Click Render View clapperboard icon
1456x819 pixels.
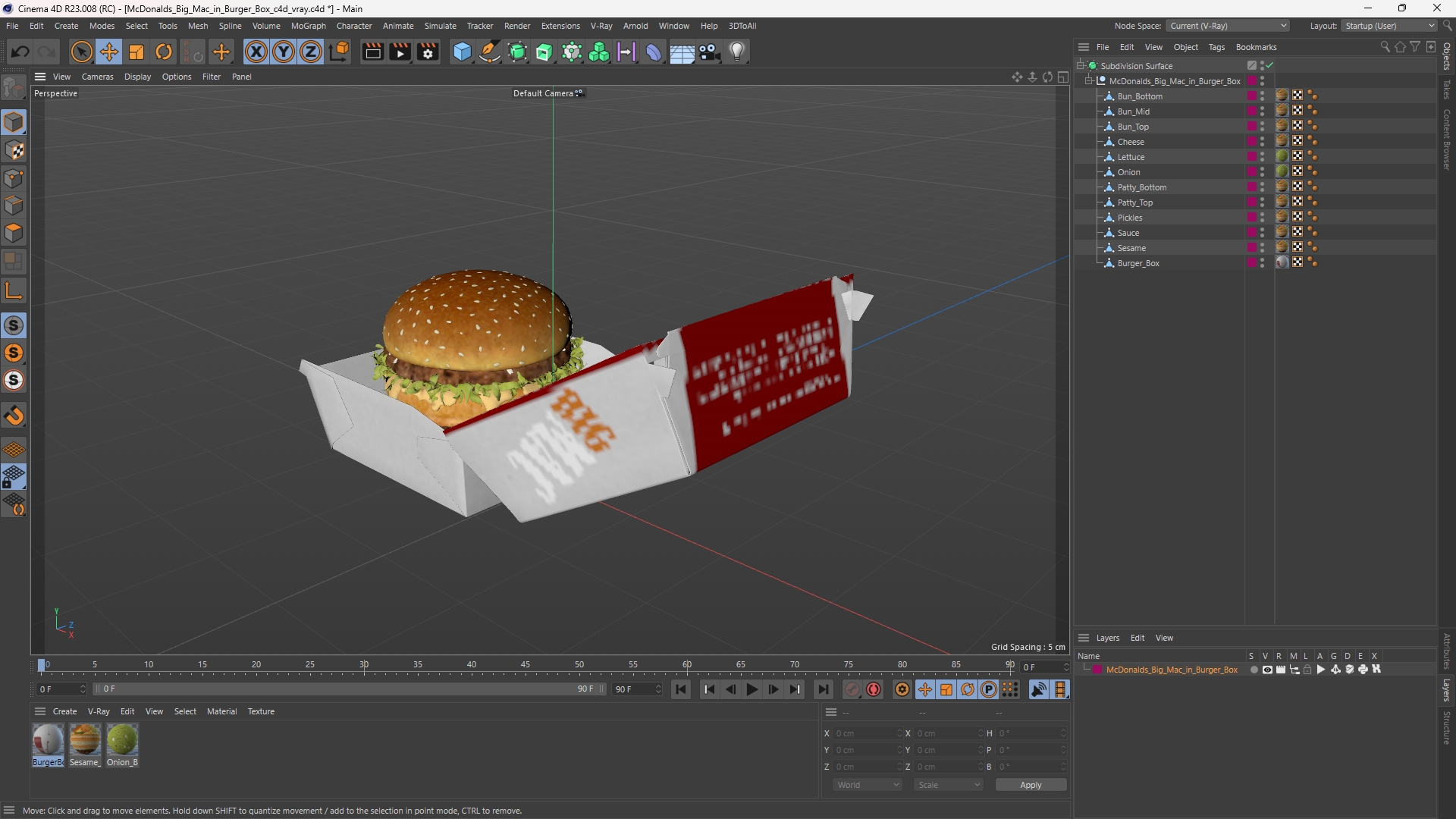tap(372, 52)
